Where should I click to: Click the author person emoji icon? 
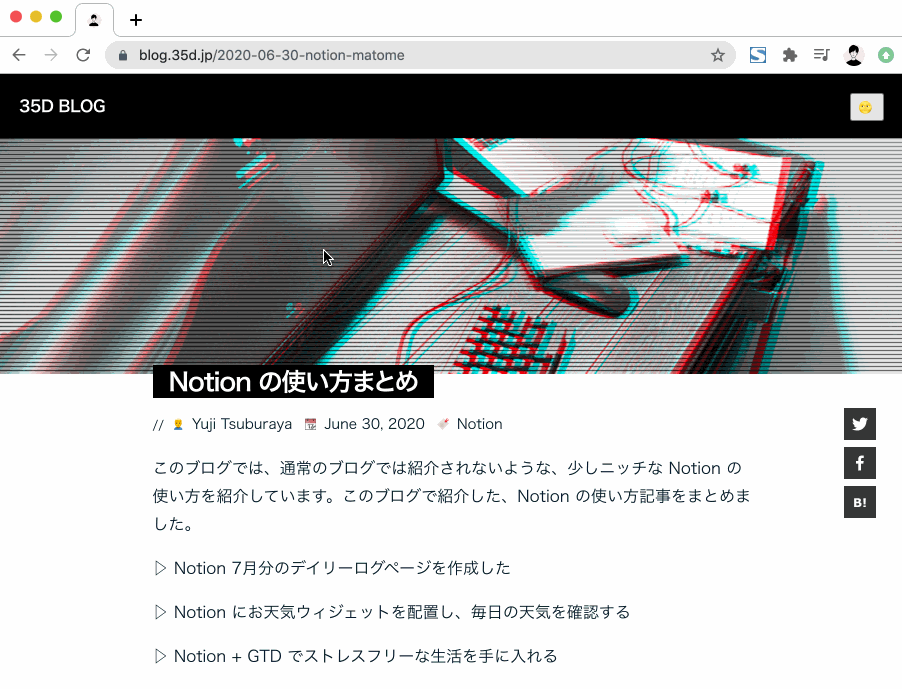[x=178, y=424]
